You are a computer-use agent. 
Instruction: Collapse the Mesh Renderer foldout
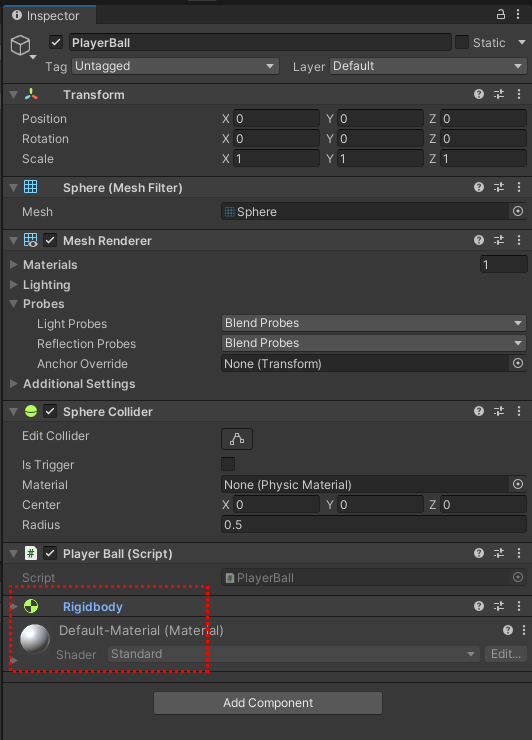coord(14,241)
